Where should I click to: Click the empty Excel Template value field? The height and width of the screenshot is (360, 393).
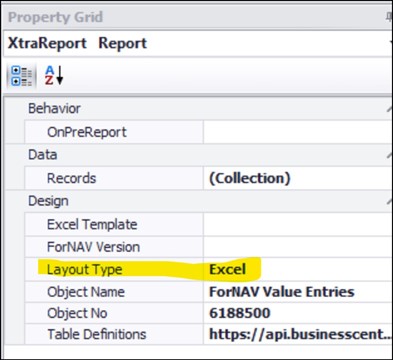click(298, 224)
